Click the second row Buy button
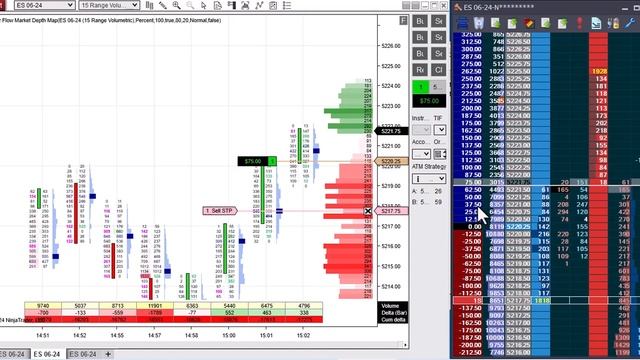 click(420, 37)
